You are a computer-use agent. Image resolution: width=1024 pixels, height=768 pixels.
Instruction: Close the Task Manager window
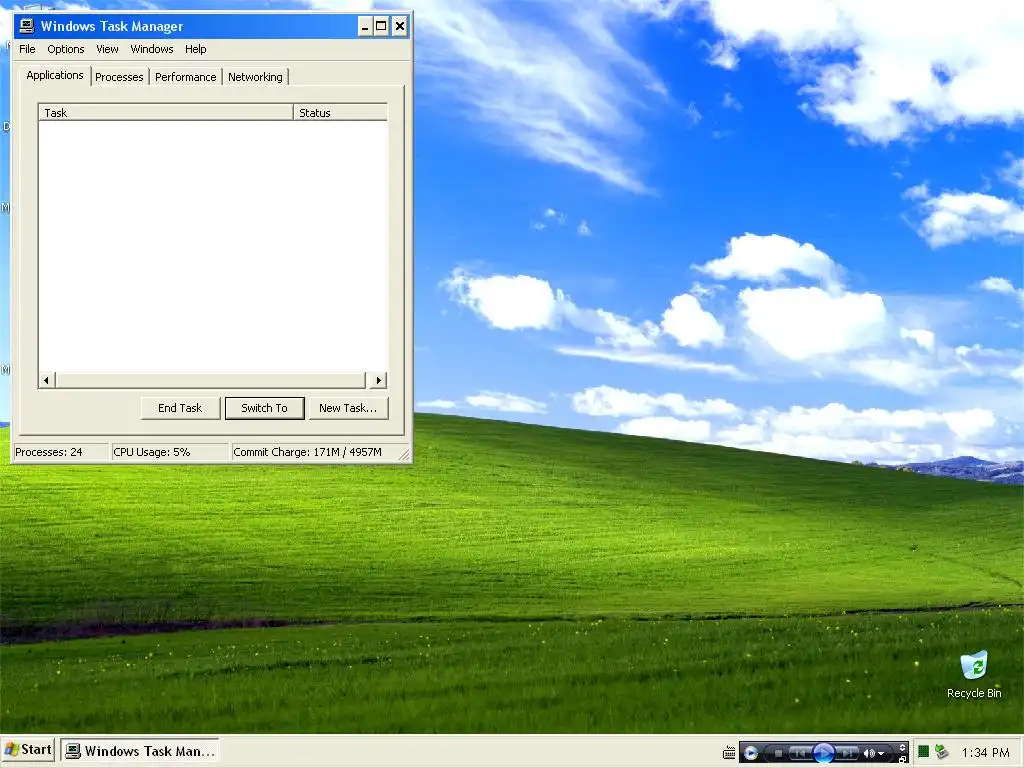point(400,26)
